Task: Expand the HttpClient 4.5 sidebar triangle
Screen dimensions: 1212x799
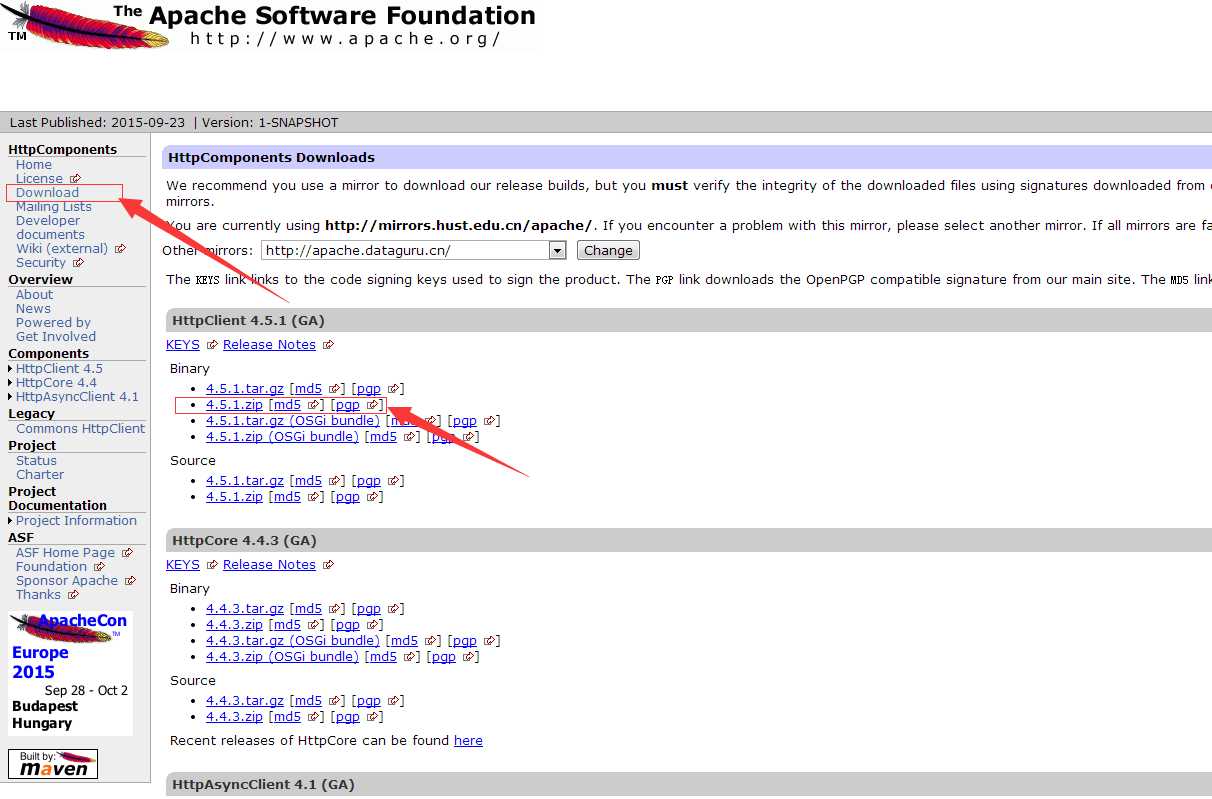Action: [10, 369]
